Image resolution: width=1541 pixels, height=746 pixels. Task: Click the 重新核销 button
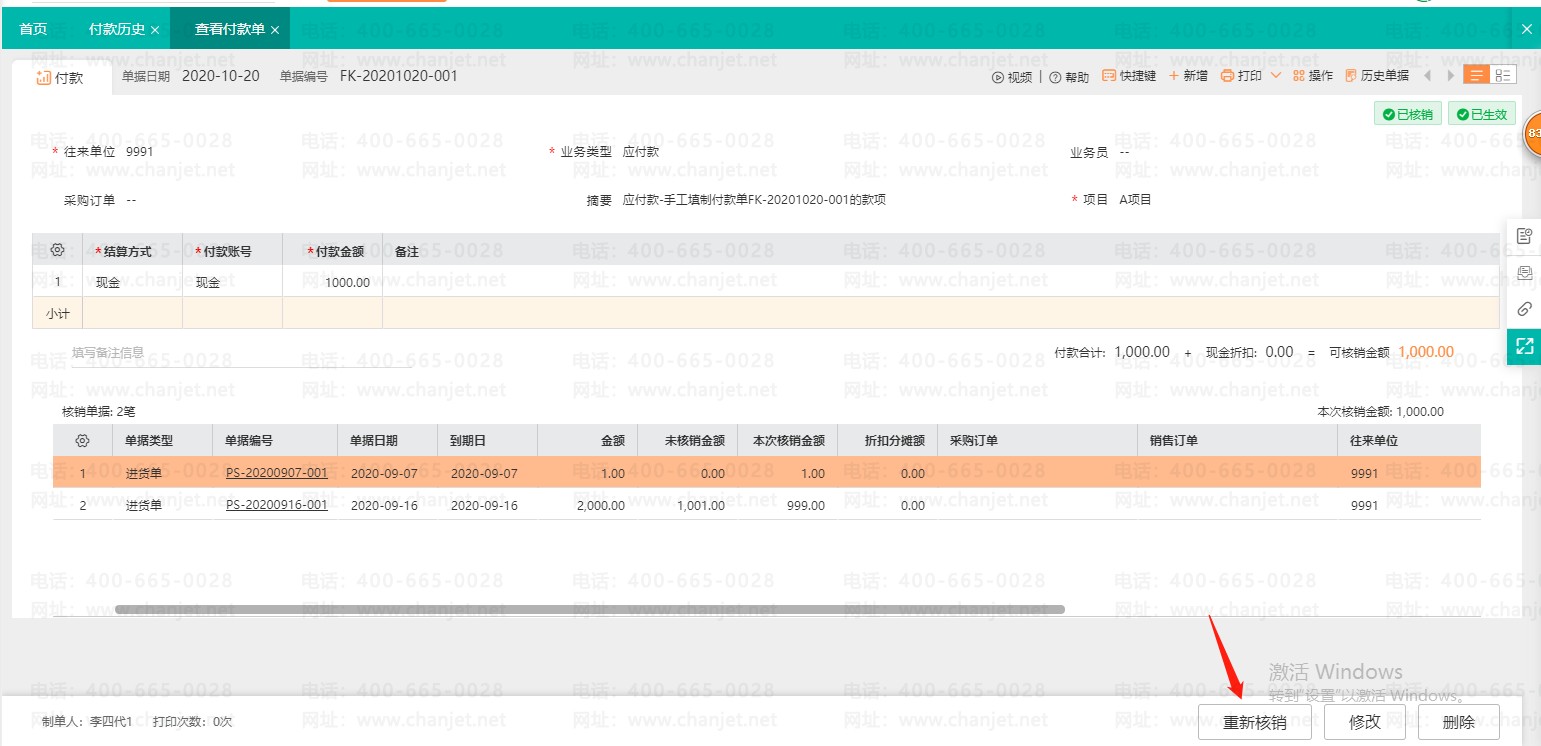pyautogui.click(x=1254, y=721)
